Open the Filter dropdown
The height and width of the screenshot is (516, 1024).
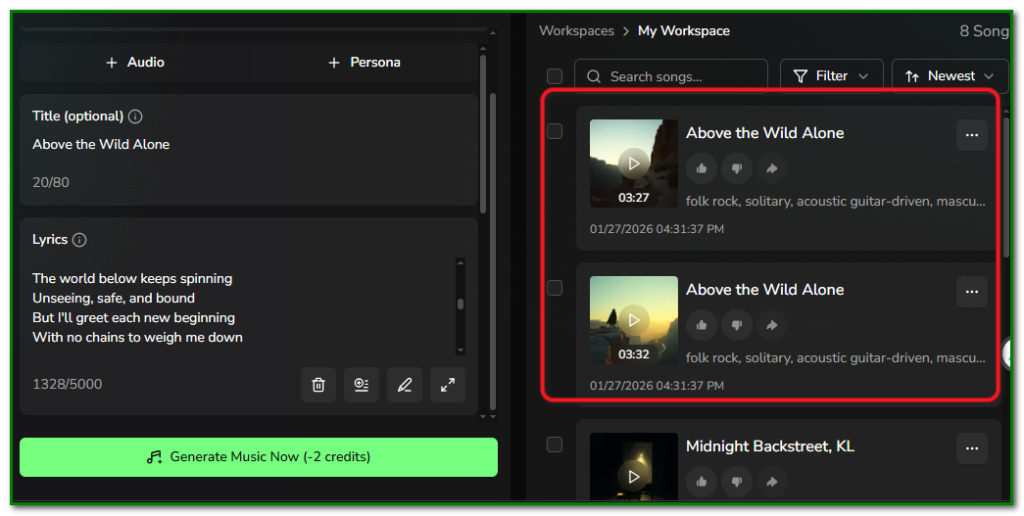click(831, 76)
